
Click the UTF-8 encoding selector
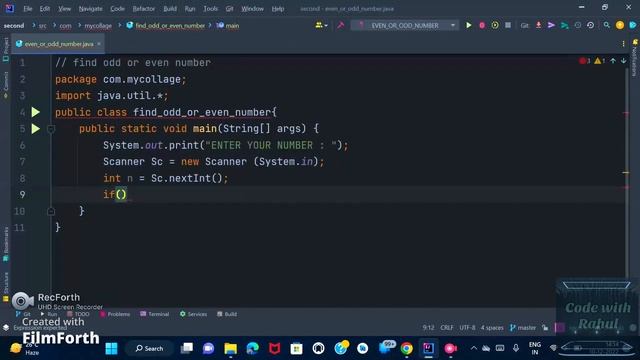[467, 327]
